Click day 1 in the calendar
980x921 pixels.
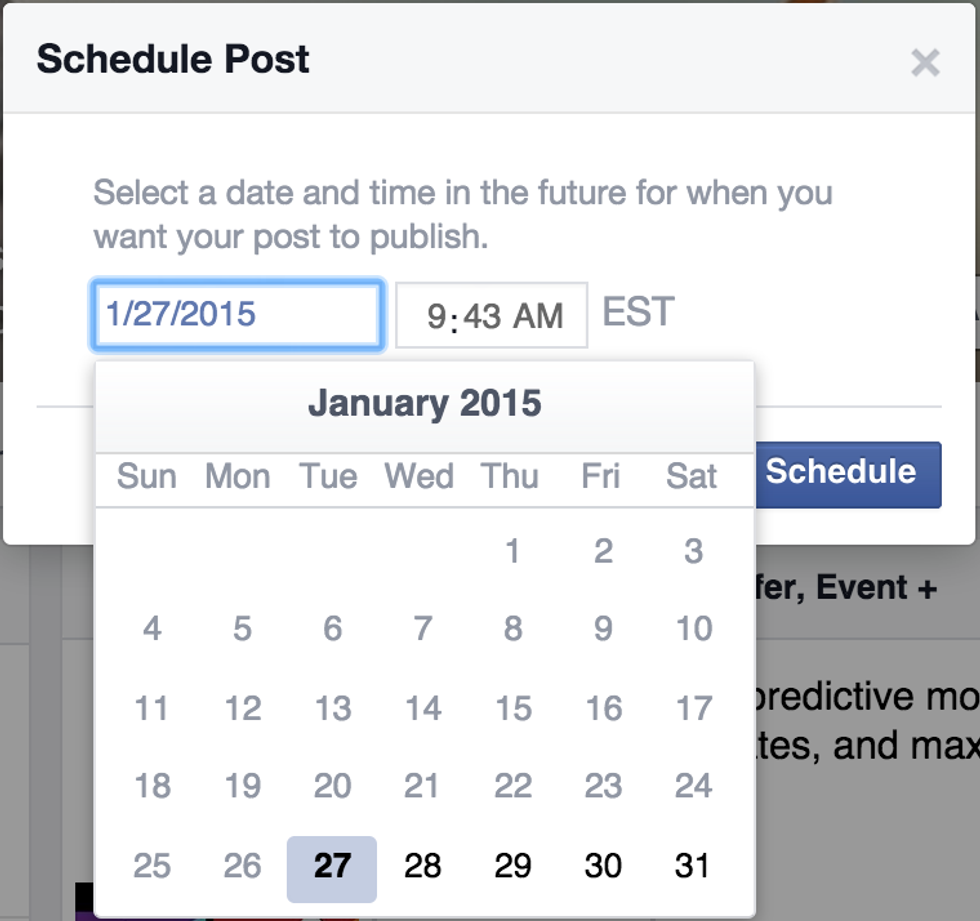click(513, 551)
